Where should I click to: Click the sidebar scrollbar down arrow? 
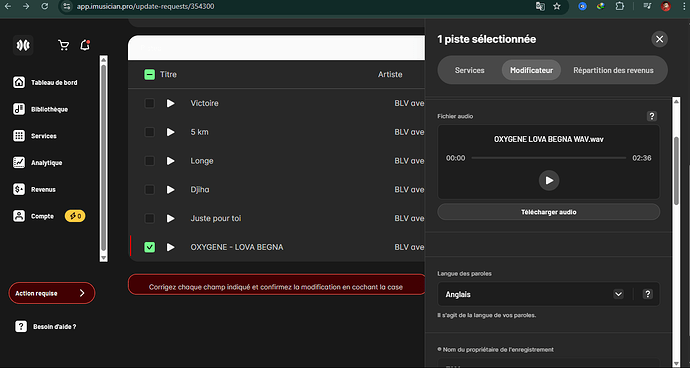[103, 258]
